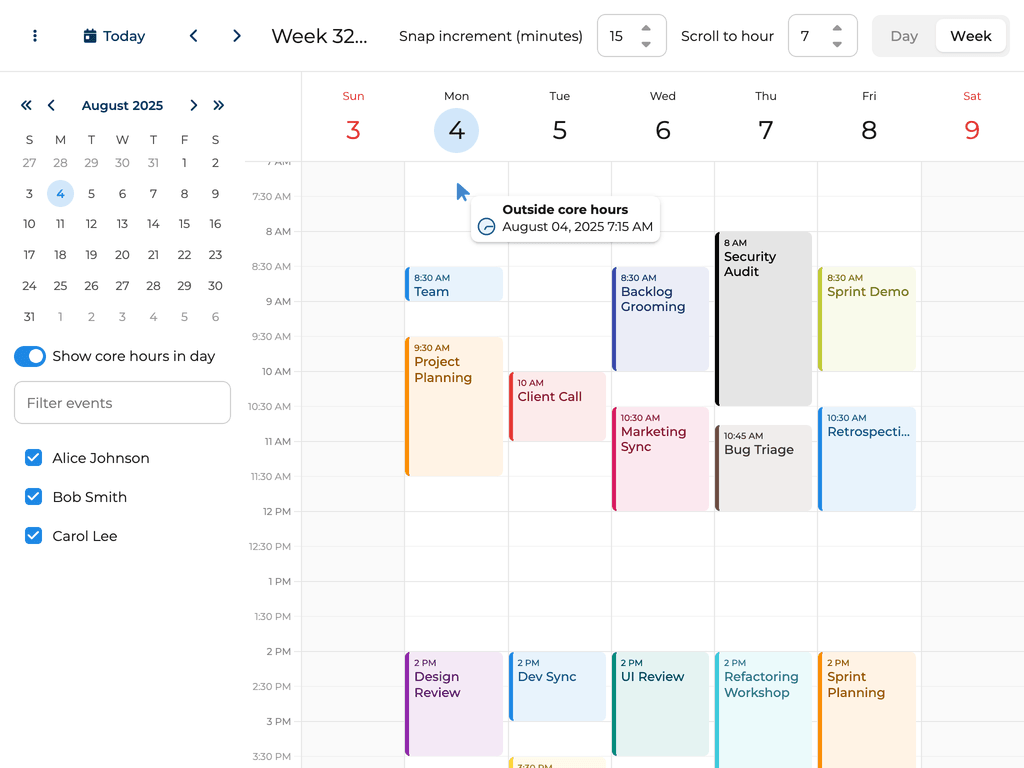The width and height of the screenshot is (1024, 768).
Task: Select the Week view tab
Action: pos(970,35)
